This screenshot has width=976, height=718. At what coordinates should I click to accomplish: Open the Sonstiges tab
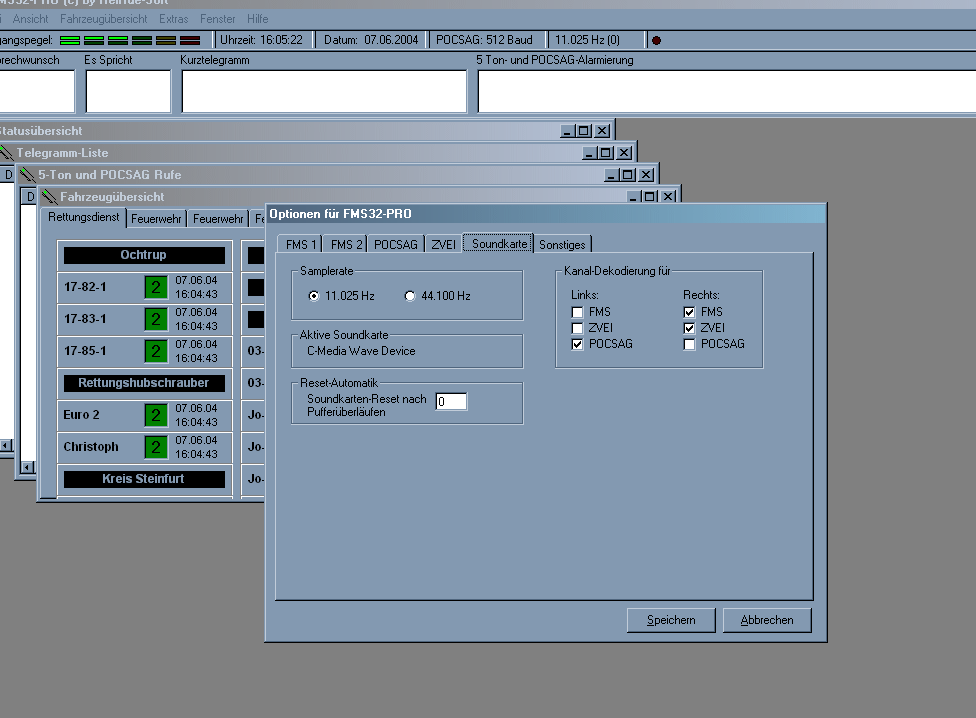563,244
